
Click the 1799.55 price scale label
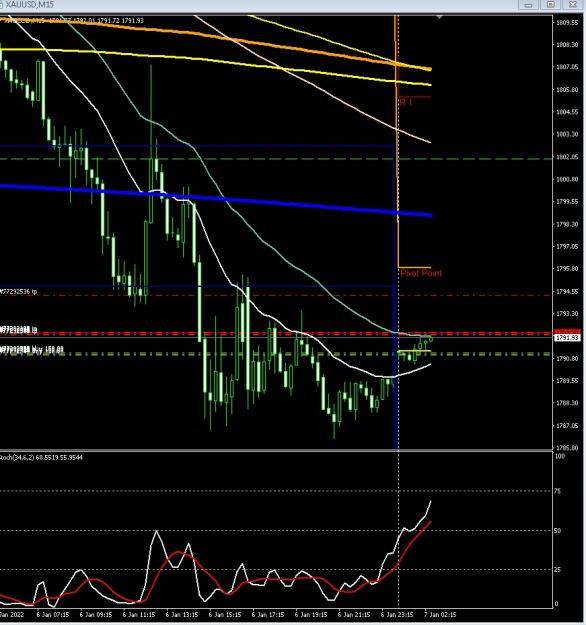tap(567, 202)
